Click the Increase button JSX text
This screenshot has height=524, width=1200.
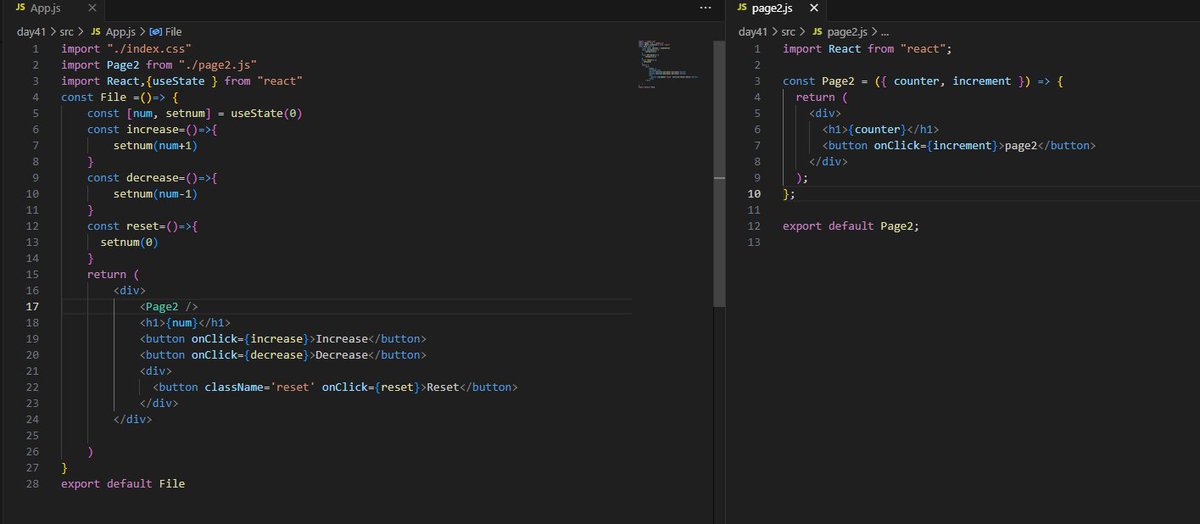342,338
